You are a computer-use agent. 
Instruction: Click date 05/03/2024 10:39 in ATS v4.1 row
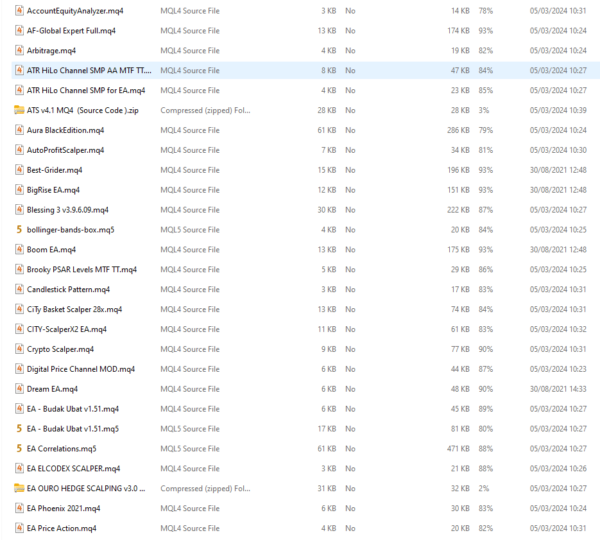tap(558, 110)
